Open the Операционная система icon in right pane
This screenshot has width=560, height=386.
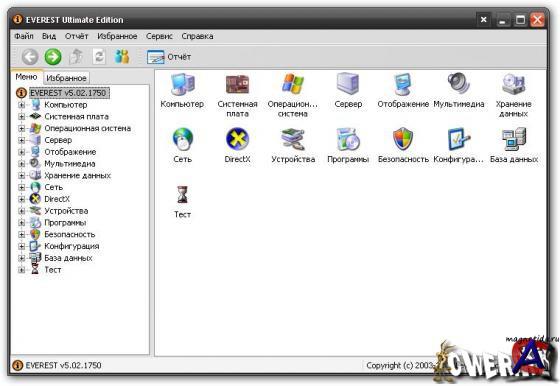tap(292, 84)
